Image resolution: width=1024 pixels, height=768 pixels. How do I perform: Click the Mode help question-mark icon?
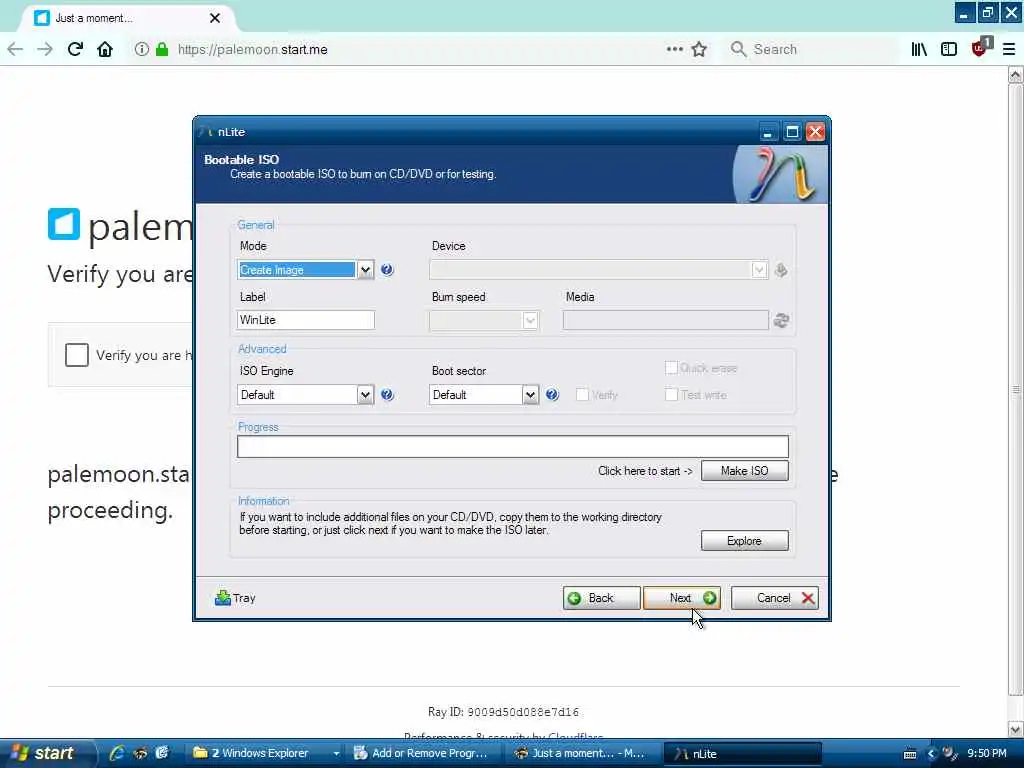(387, 270)
